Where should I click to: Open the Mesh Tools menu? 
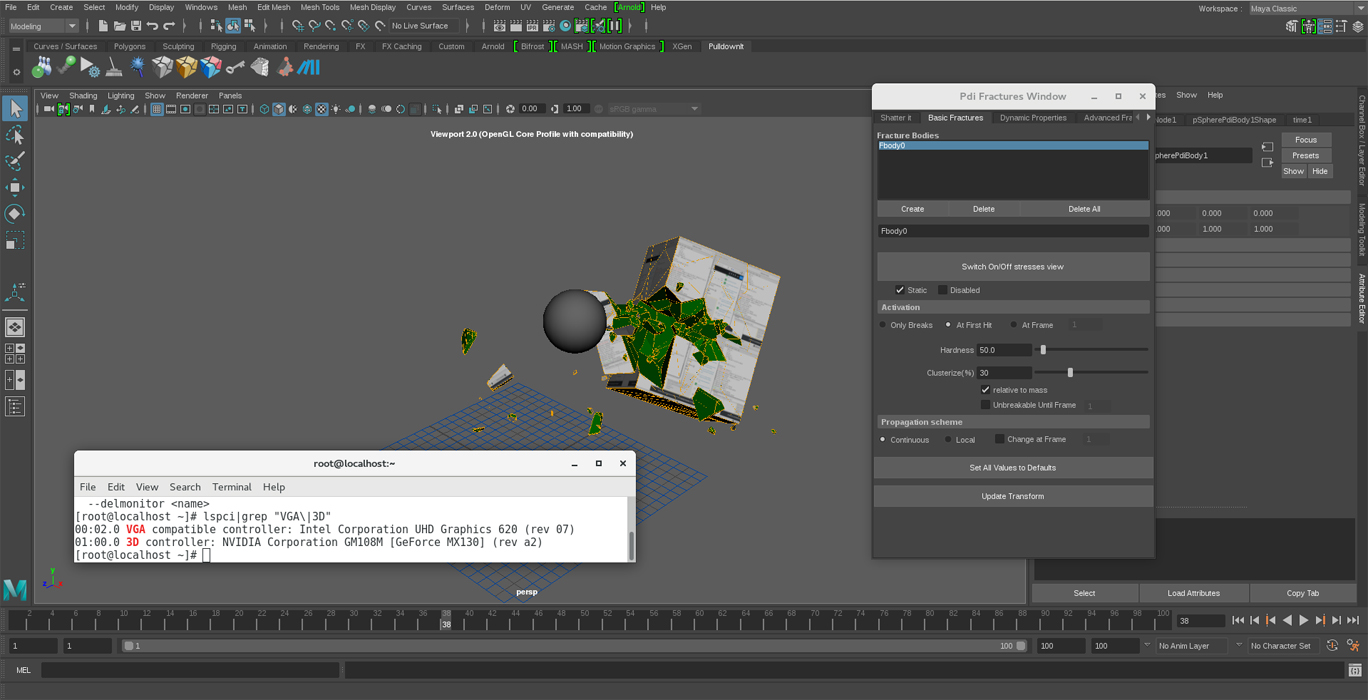319,7
